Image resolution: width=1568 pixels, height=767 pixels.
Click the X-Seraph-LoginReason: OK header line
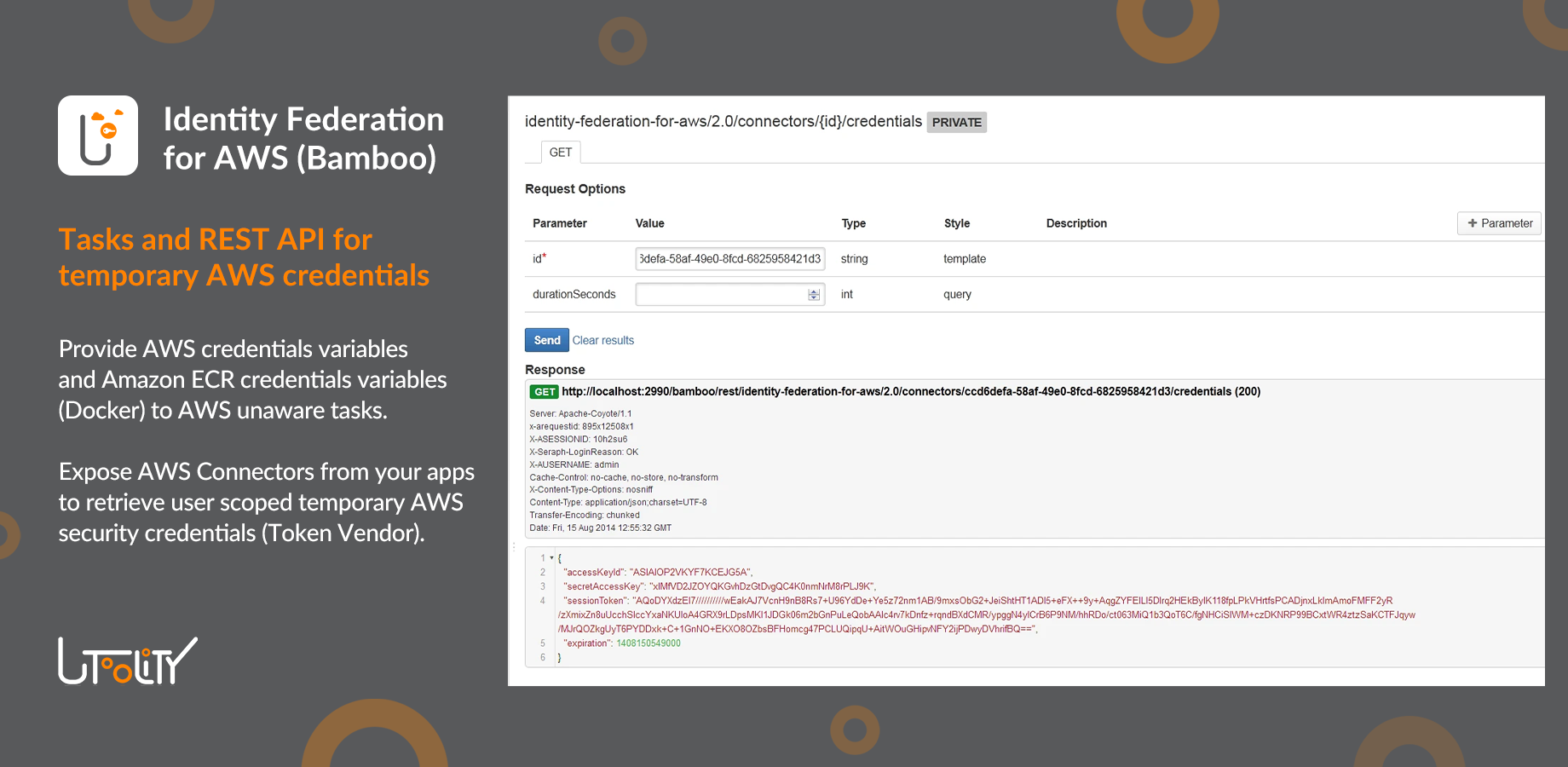tap(584, 453)
